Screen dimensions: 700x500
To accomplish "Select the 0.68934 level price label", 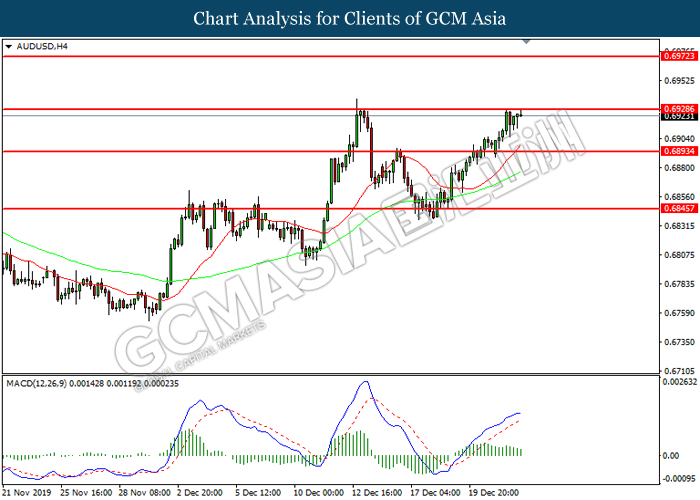I will [x=679, y=151].
